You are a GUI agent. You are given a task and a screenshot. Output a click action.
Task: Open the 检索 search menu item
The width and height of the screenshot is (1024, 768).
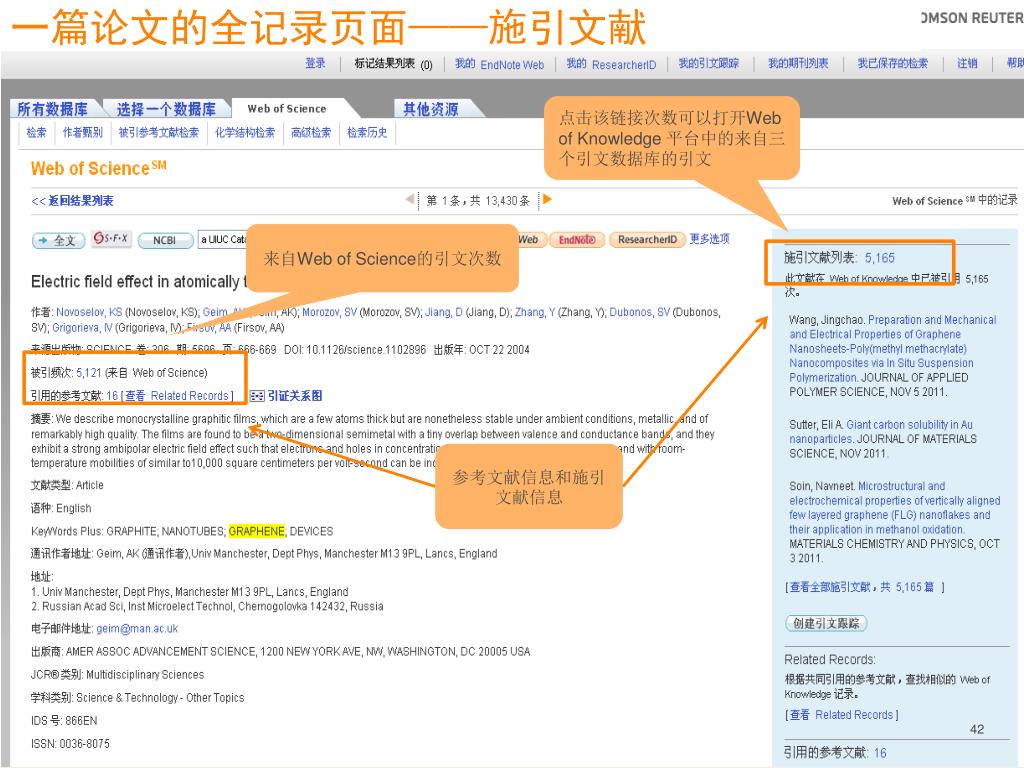click(x=37, y=133)
